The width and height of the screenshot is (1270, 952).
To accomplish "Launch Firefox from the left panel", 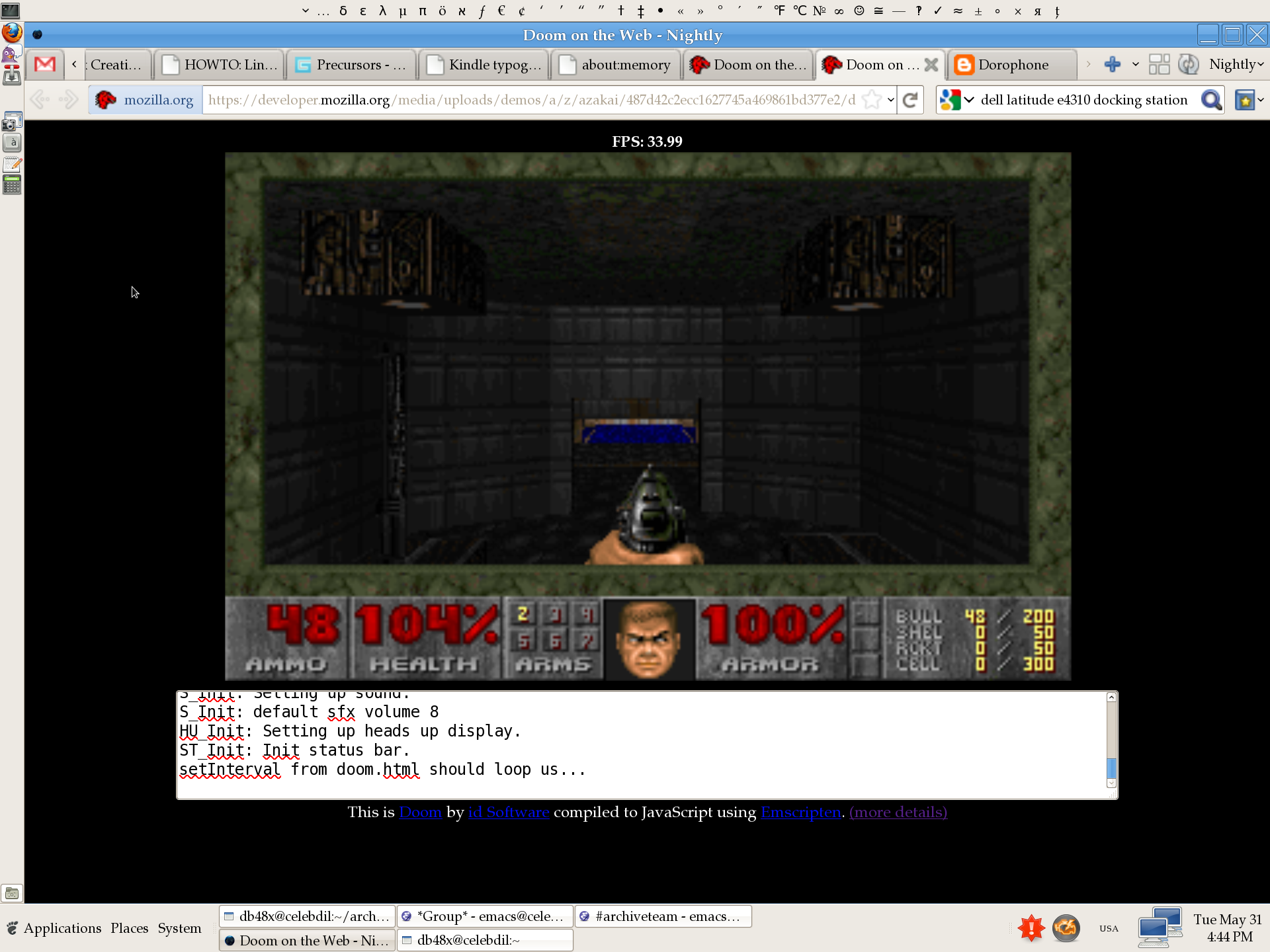I will pyautogui.click(x=12, y=32).
